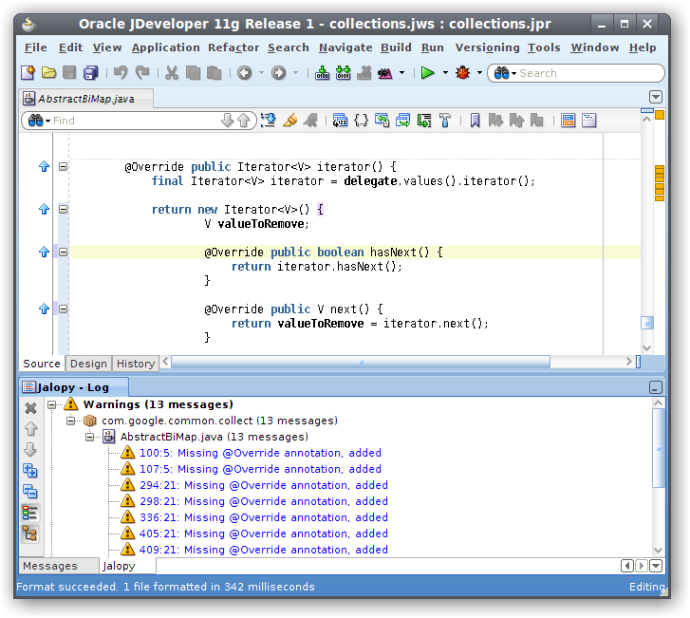Navigate forward with the Forward arrow
The image size is (690, 618).
point(279,73)
